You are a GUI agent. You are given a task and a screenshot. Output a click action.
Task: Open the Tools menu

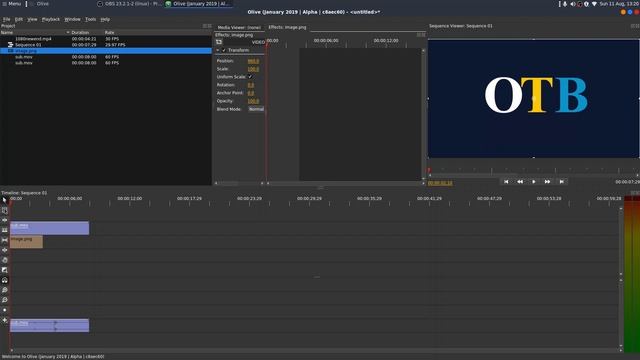(91, 19)
